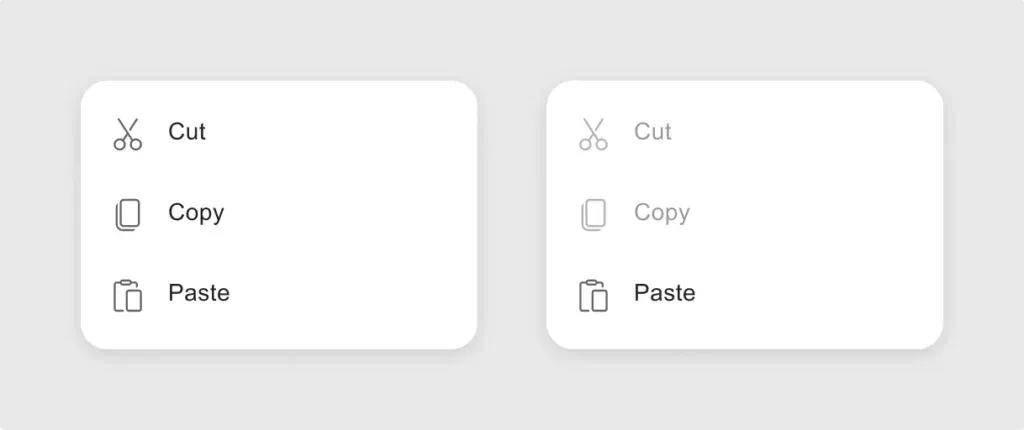The height and width of the screenshot is (430, 1024).
Task: Select Paste in the menu with disabled items
Action: click(x=665, y=293)
